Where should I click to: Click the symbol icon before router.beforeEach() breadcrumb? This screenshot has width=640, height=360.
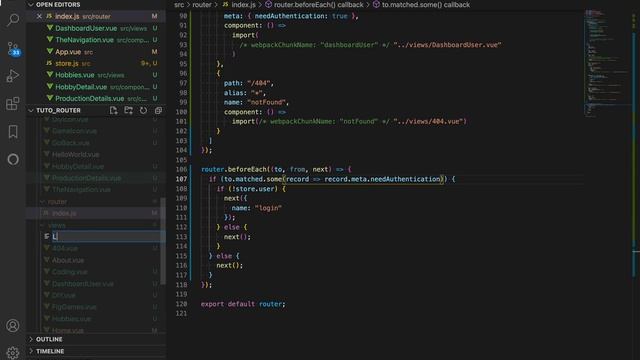[268, 4]
